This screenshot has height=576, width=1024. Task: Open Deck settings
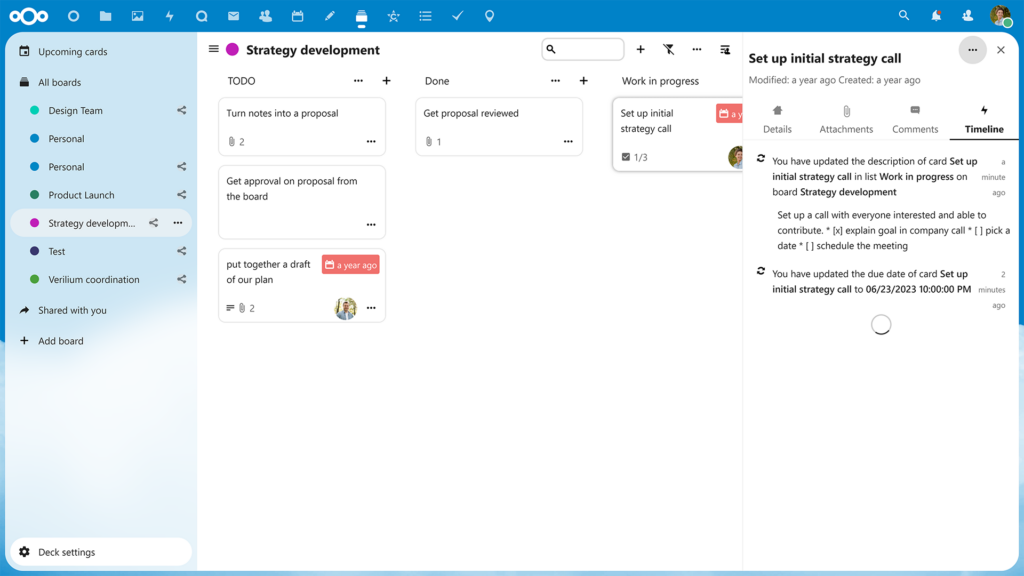(x=66, y=552)
